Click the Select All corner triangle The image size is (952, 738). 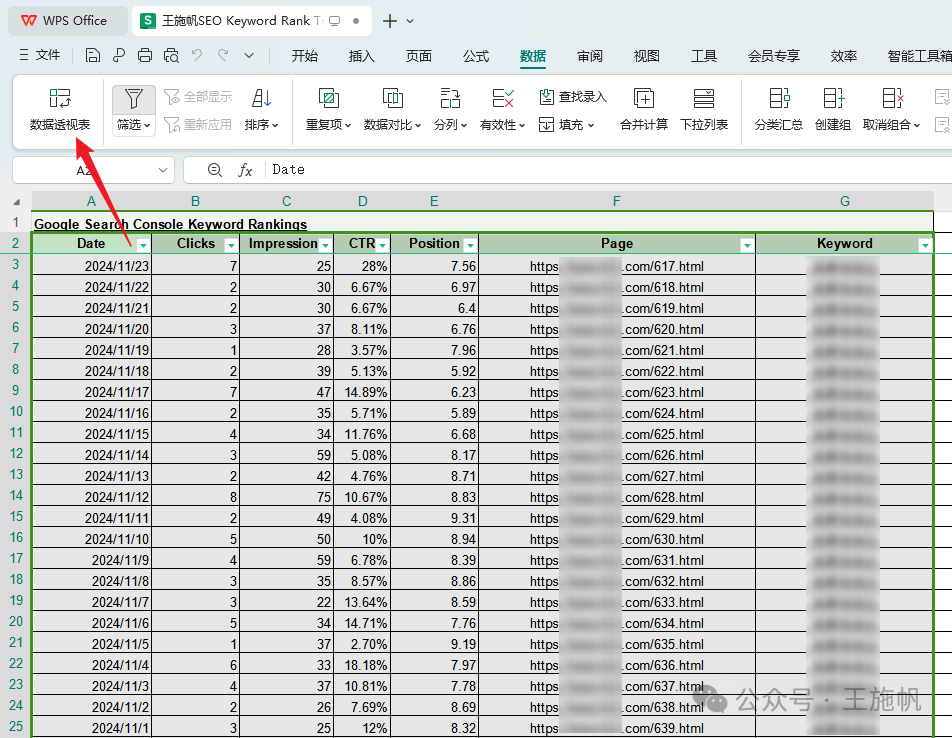pyautogui.click(x=17, y=202)
